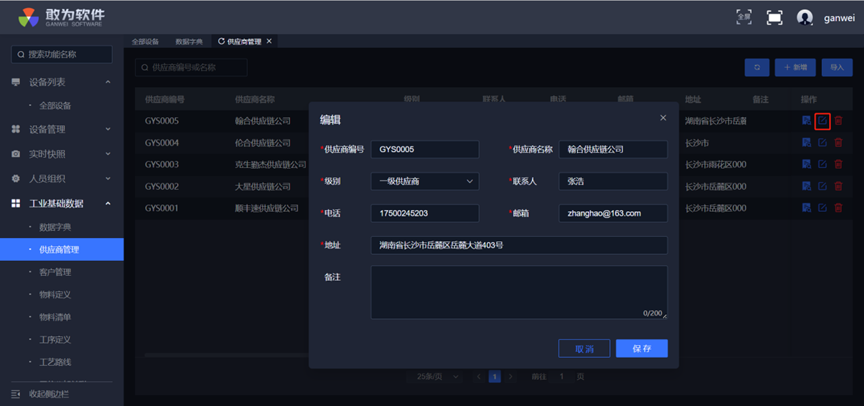View details icon for GYS0001 row

pos(806,208)
